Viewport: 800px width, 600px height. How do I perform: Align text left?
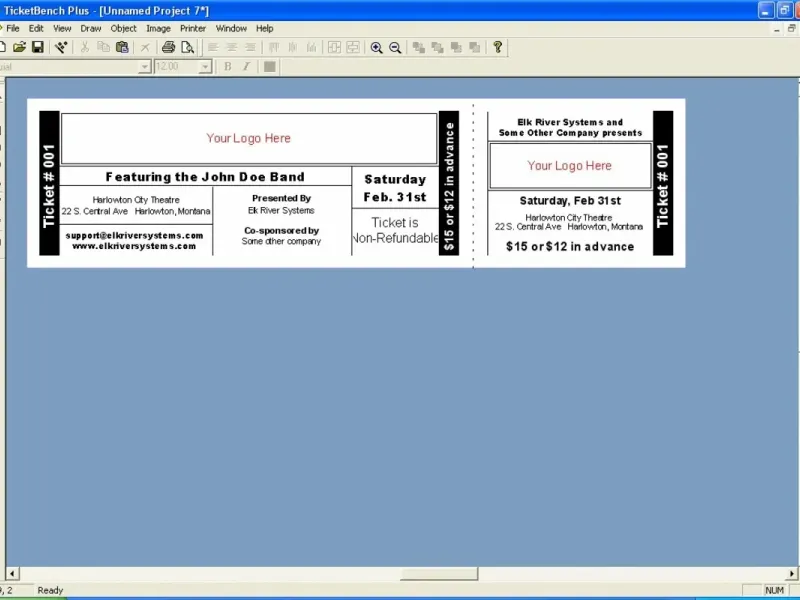point(213,47)
